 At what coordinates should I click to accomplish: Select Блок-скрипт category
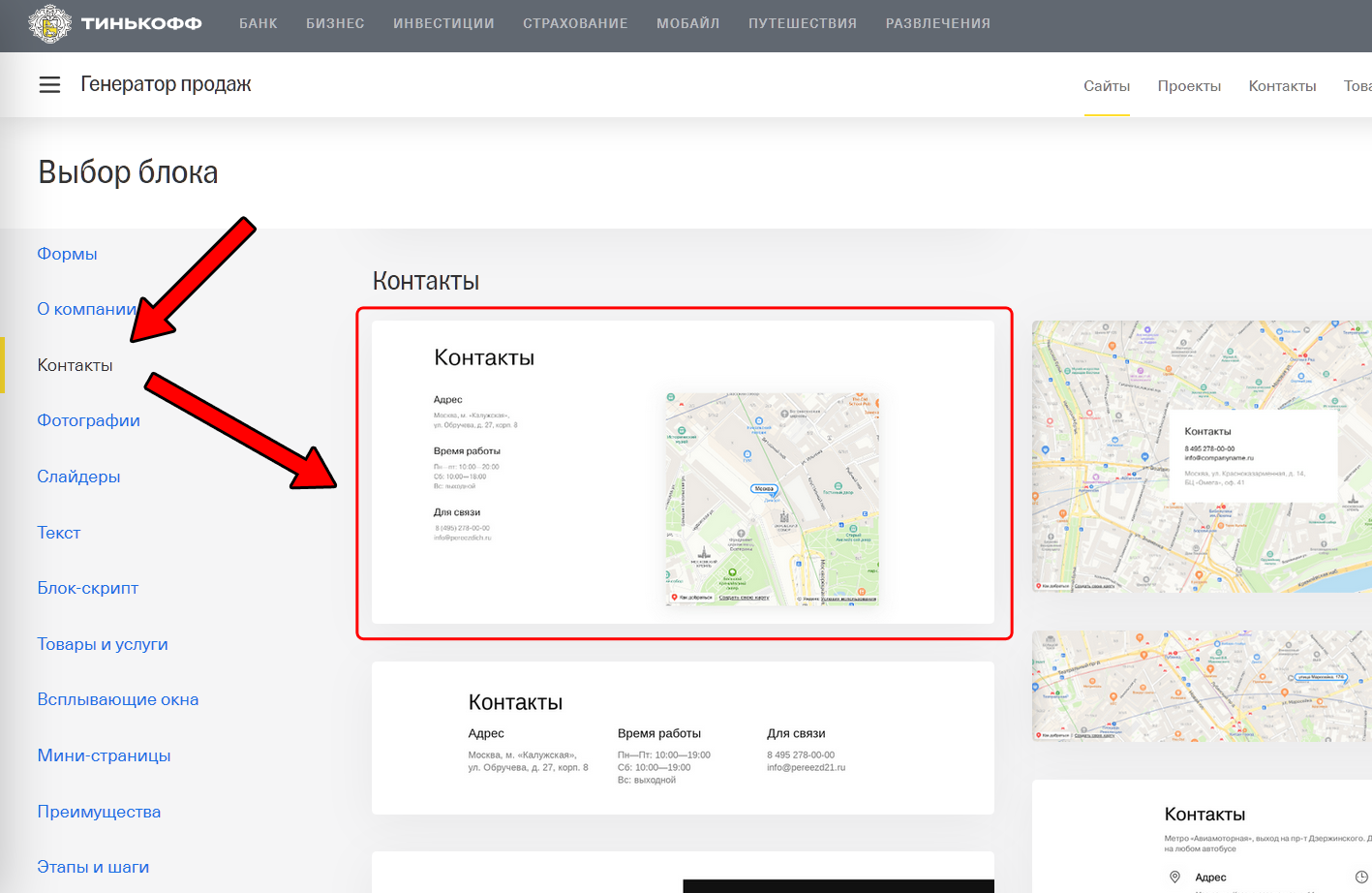point(87,588)
